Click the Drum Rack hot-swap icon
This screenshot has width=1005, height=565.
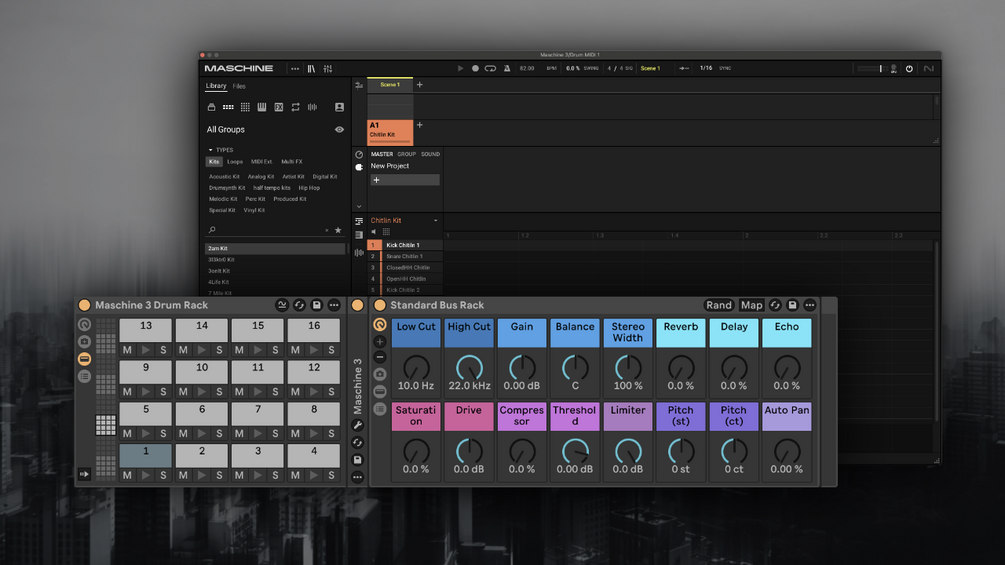[x=299, y=306]
